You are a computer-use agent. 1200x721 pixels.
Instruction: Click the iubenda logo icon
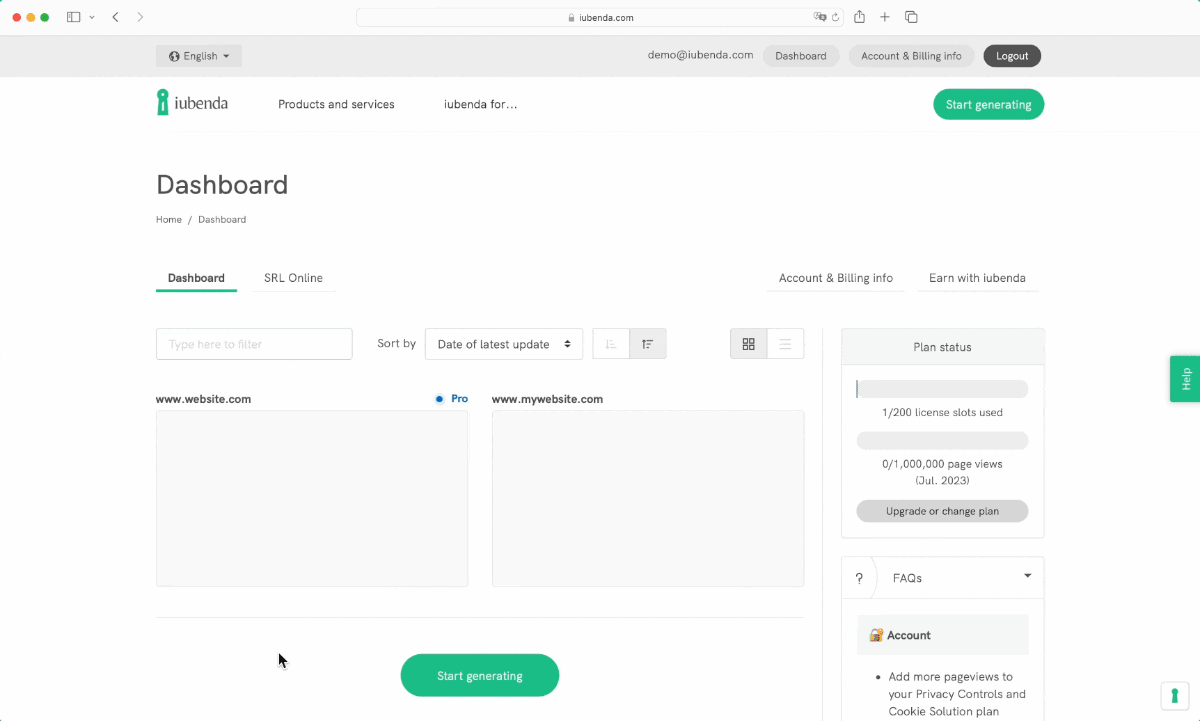point(163,103)
